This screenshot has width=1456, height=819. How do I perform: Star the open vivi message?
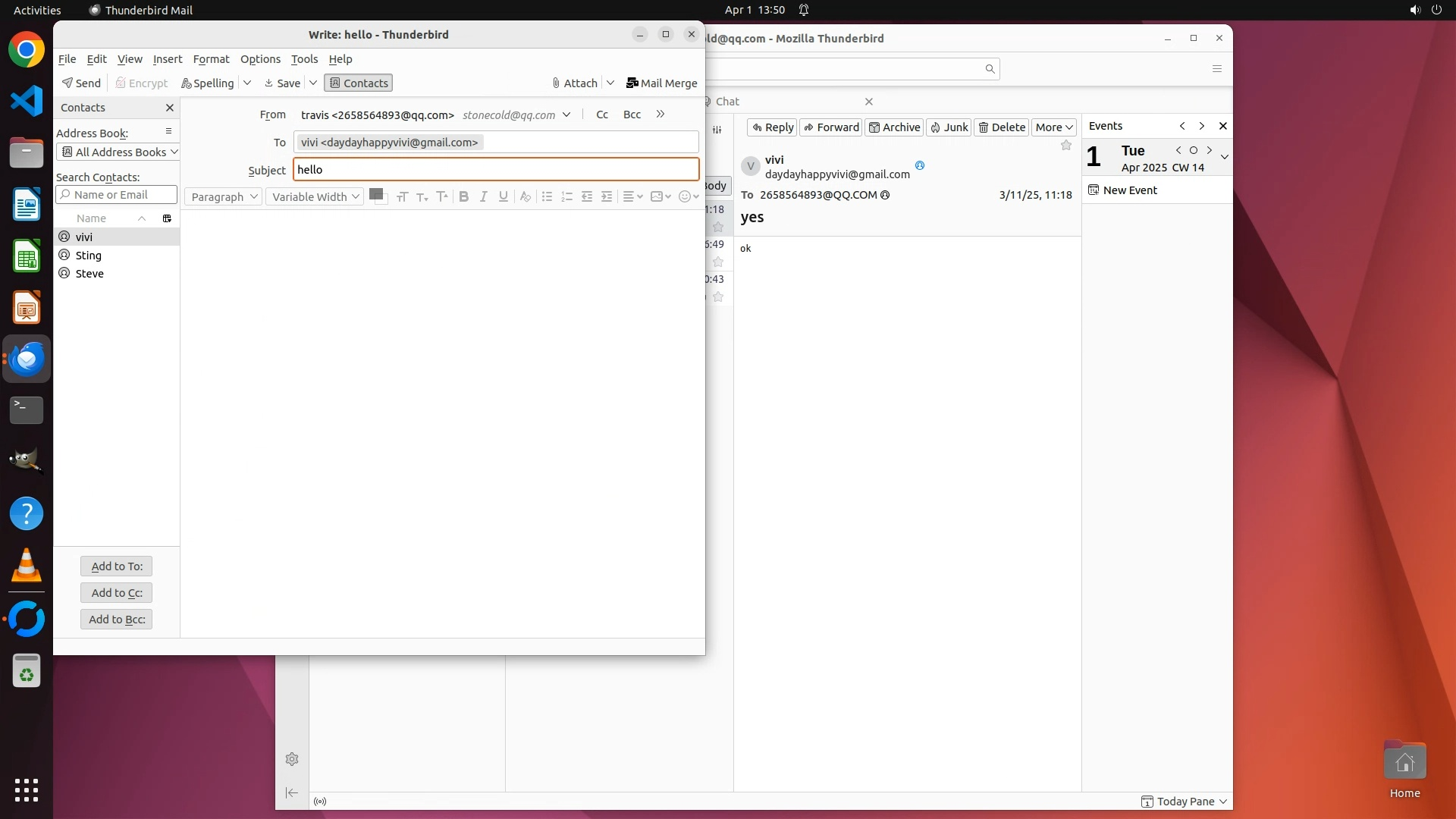click(1066, 146)
